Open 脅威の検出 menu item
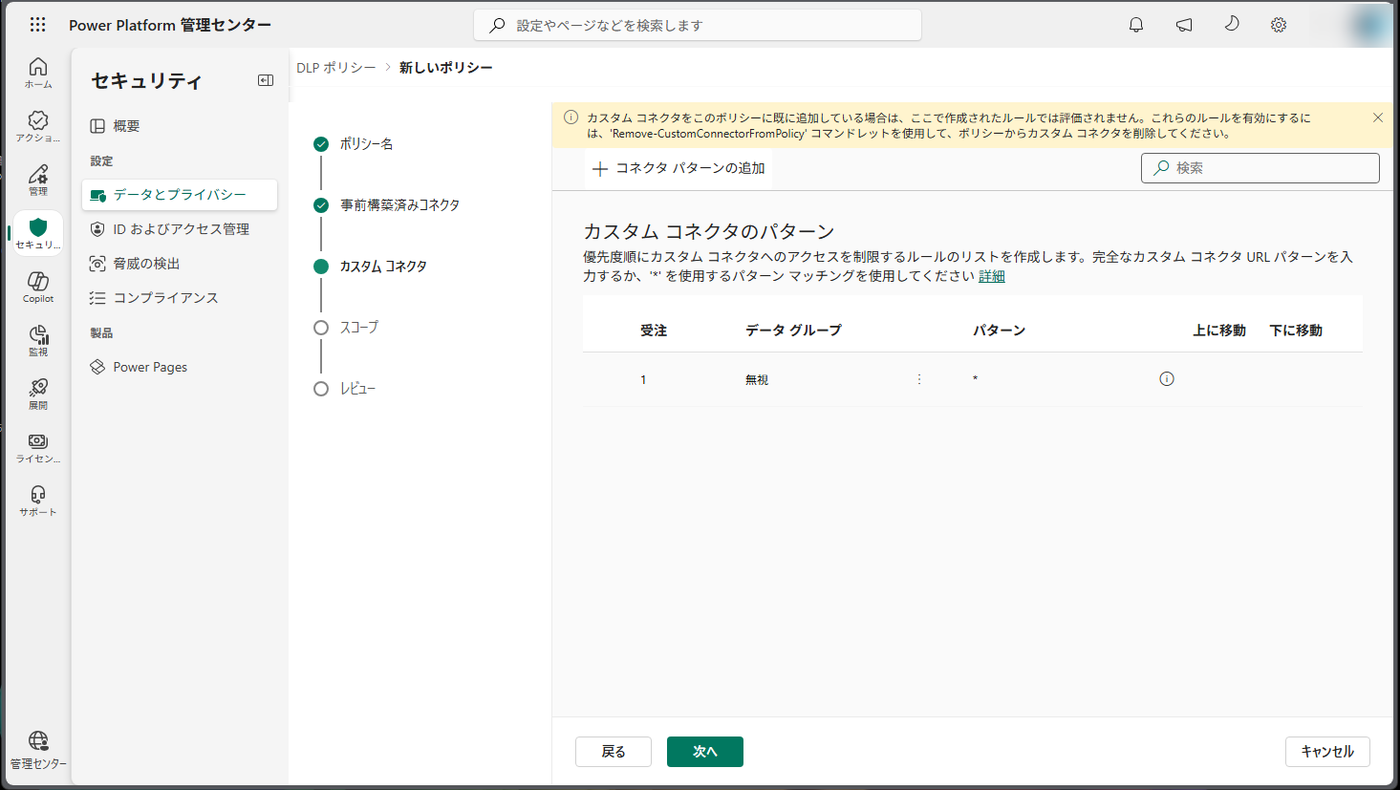The width and height of the screenshot is (1400, 790). (180, 263)
